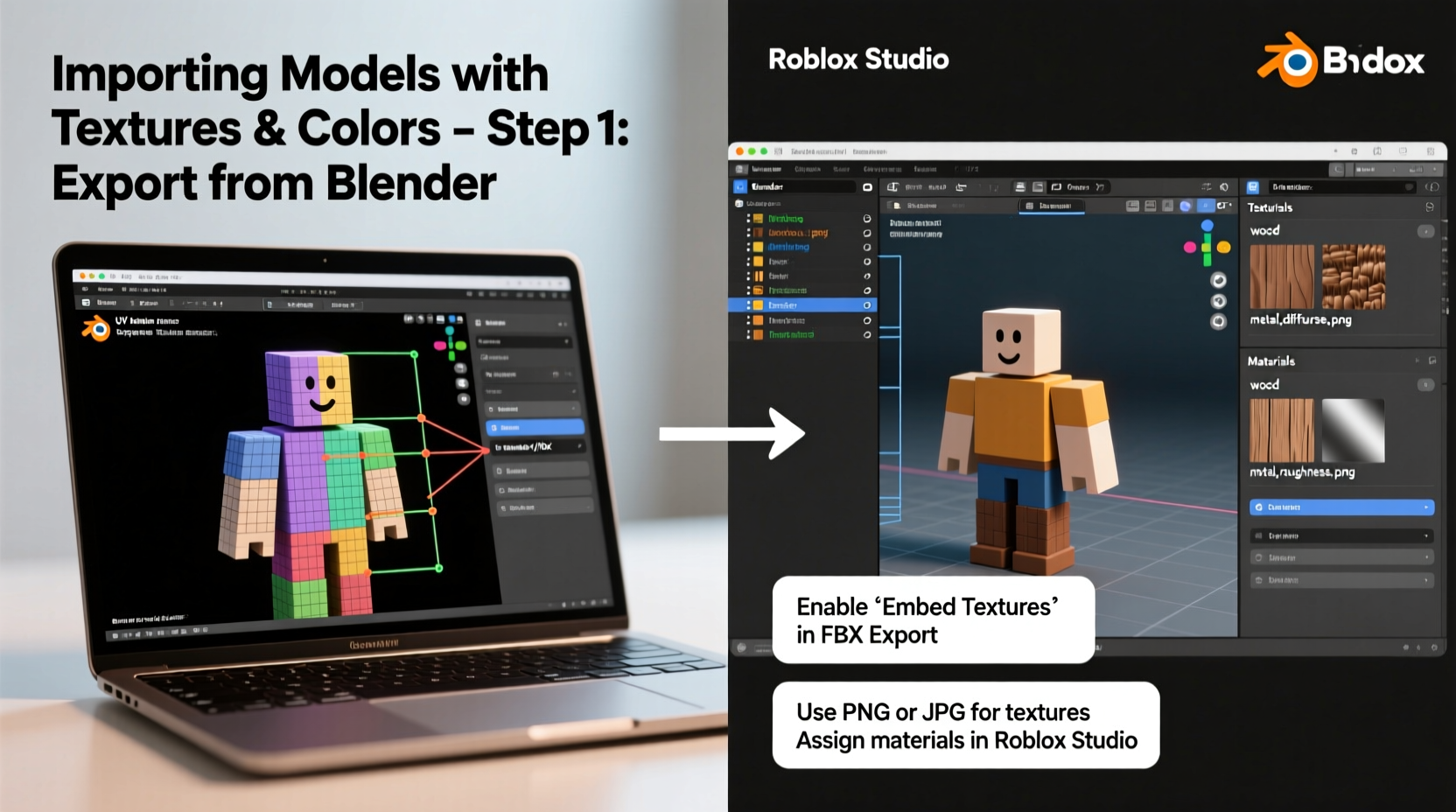Expand the blue Custom Material dropdown
This screenshot has width=1456, height=812.
(1341, 507)
